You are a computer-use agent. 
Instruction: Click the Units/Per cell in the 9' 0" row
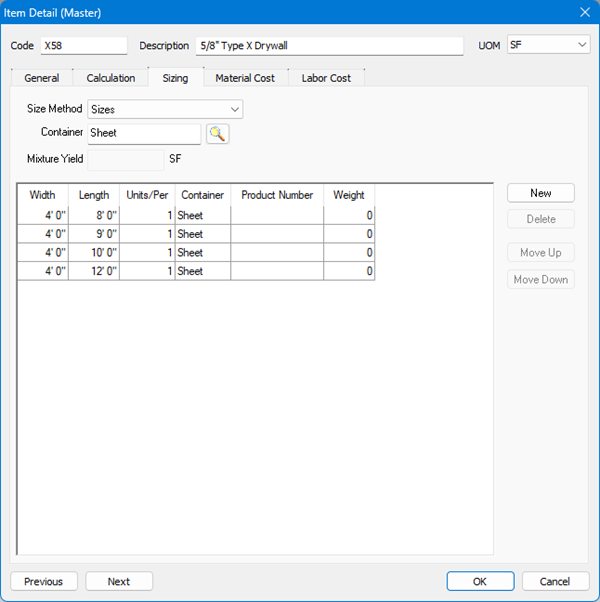147,234
